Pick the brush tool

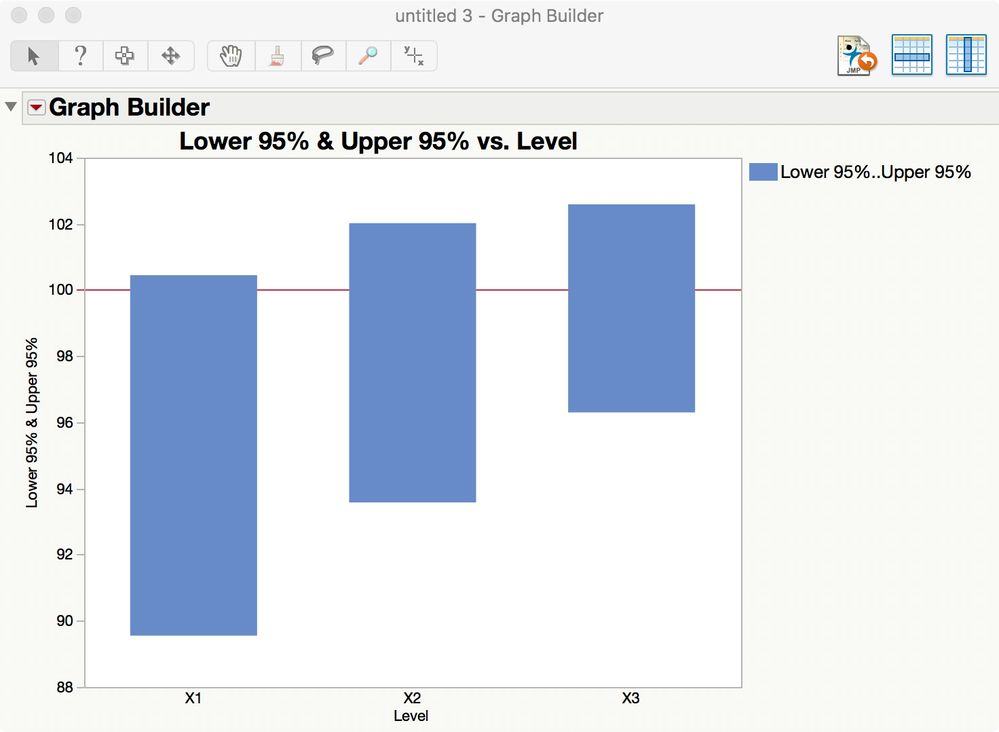277,56
